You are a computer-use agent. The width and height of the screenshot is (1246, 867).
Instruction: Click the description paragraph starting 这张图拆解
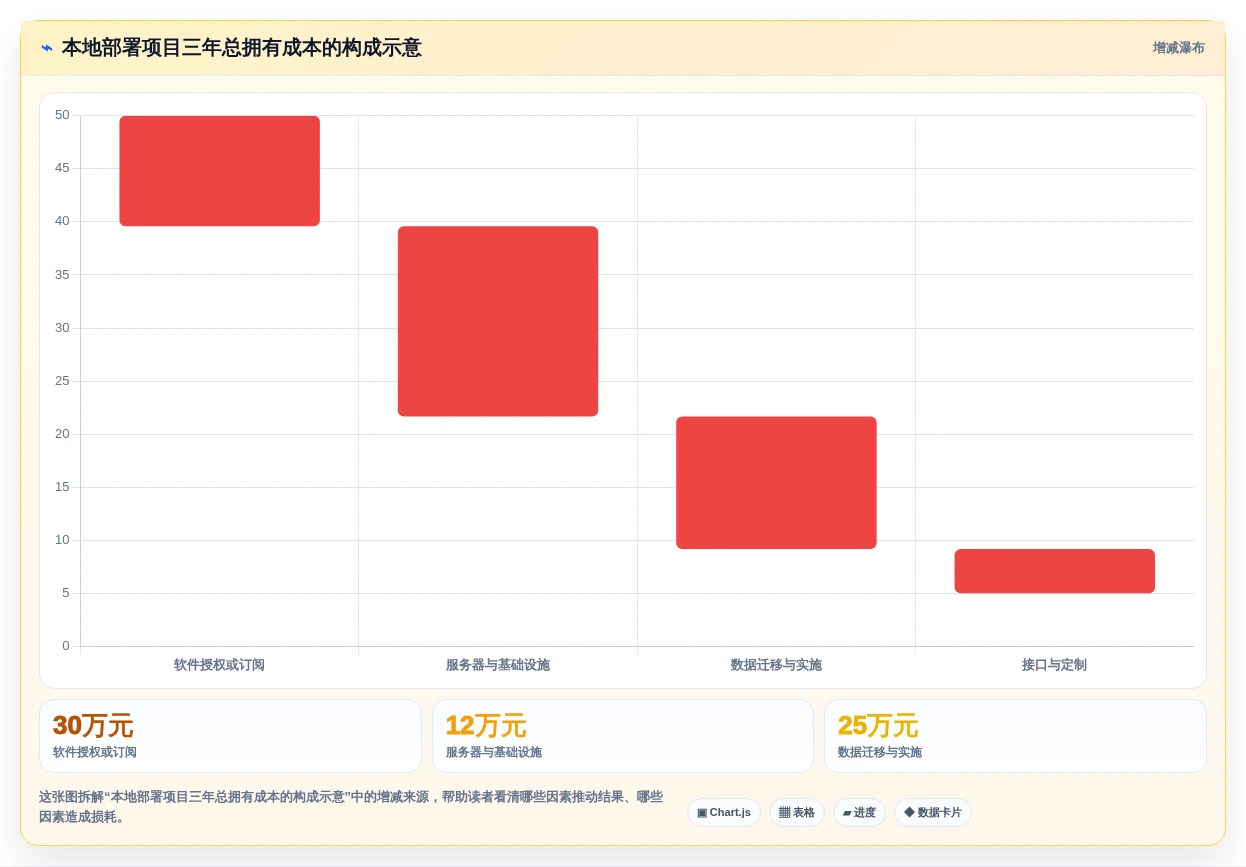[351, 807]
